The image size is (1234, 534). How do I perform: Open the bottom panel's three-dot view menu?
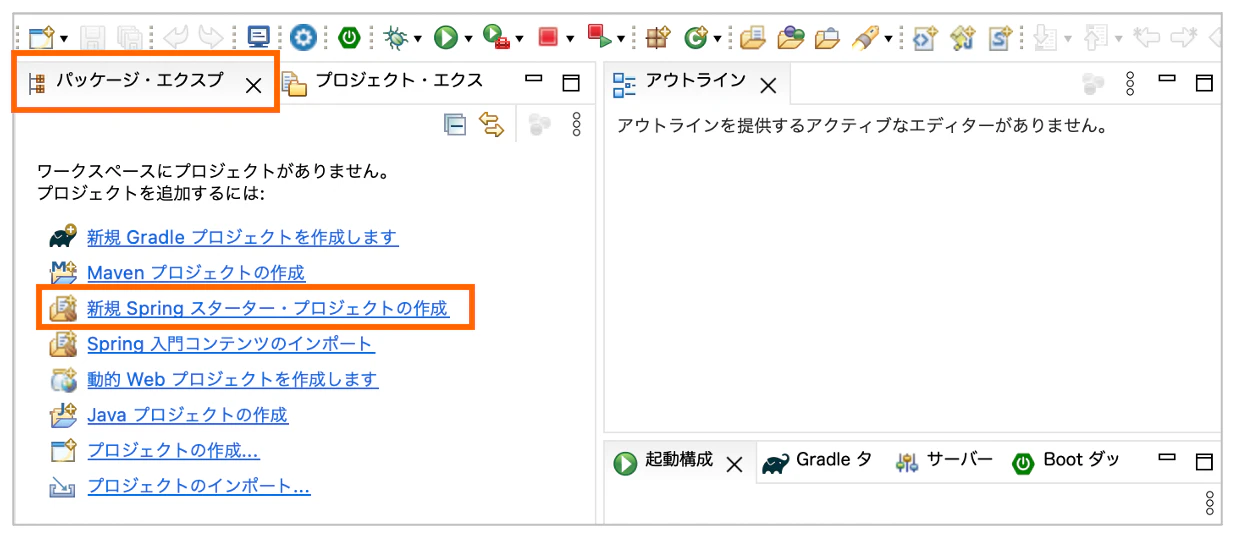click(x=1209, y=502)
